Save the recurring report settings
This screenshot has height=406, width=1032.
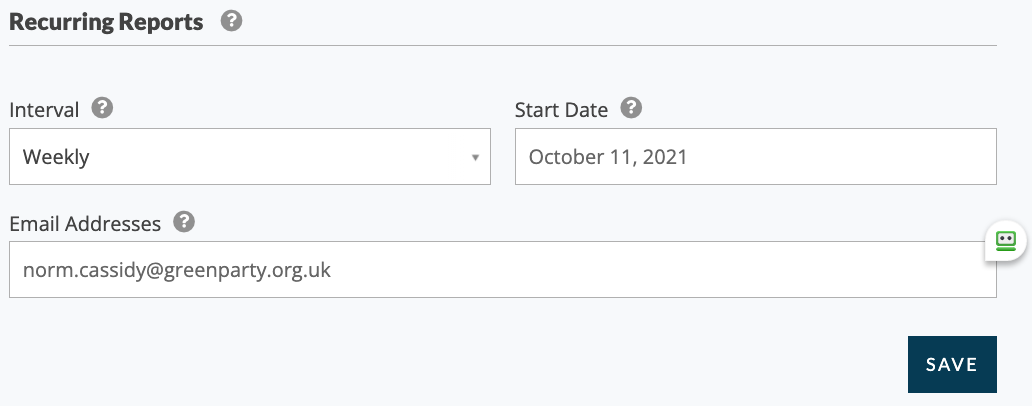(x=952, y=365)
